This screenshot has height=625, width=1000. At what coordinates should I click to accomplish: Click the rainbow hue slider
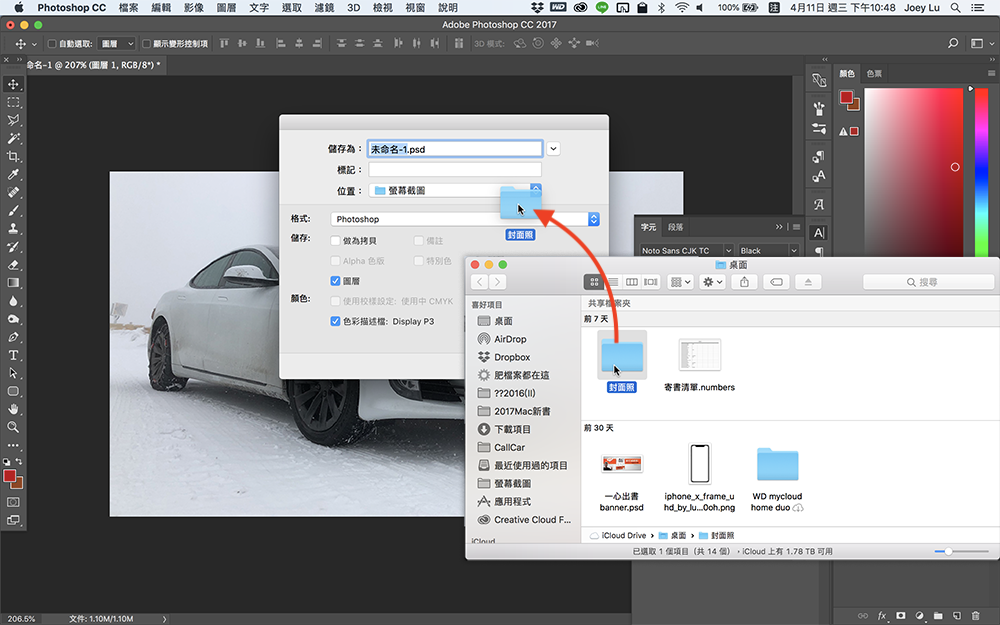coord(982,172)
